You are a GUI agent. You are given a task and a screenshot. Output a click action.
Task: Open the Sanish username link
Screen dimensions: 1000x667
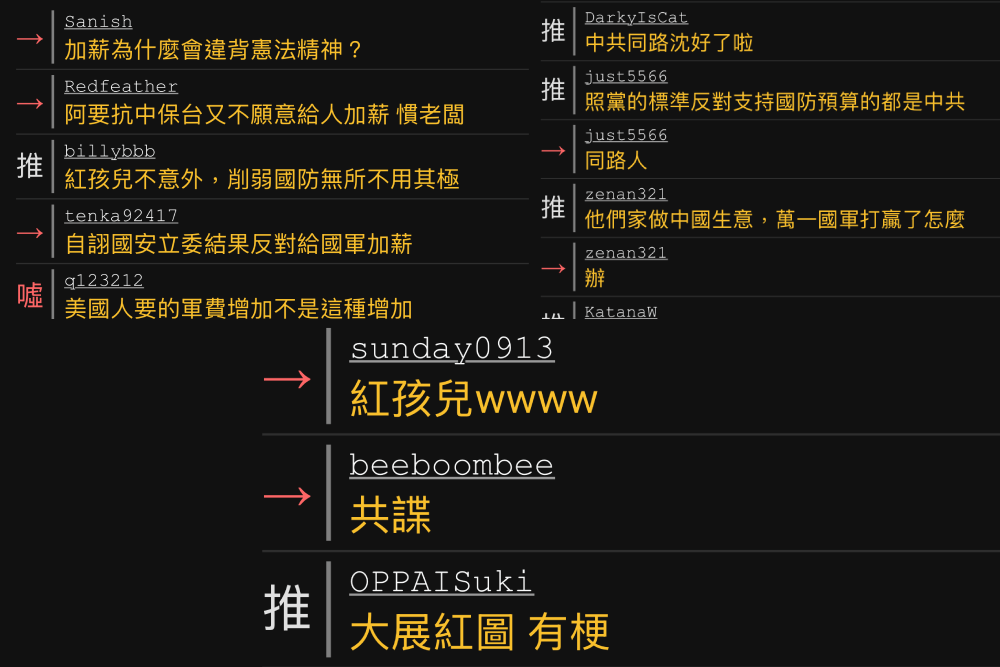click(x=98, y=22)
